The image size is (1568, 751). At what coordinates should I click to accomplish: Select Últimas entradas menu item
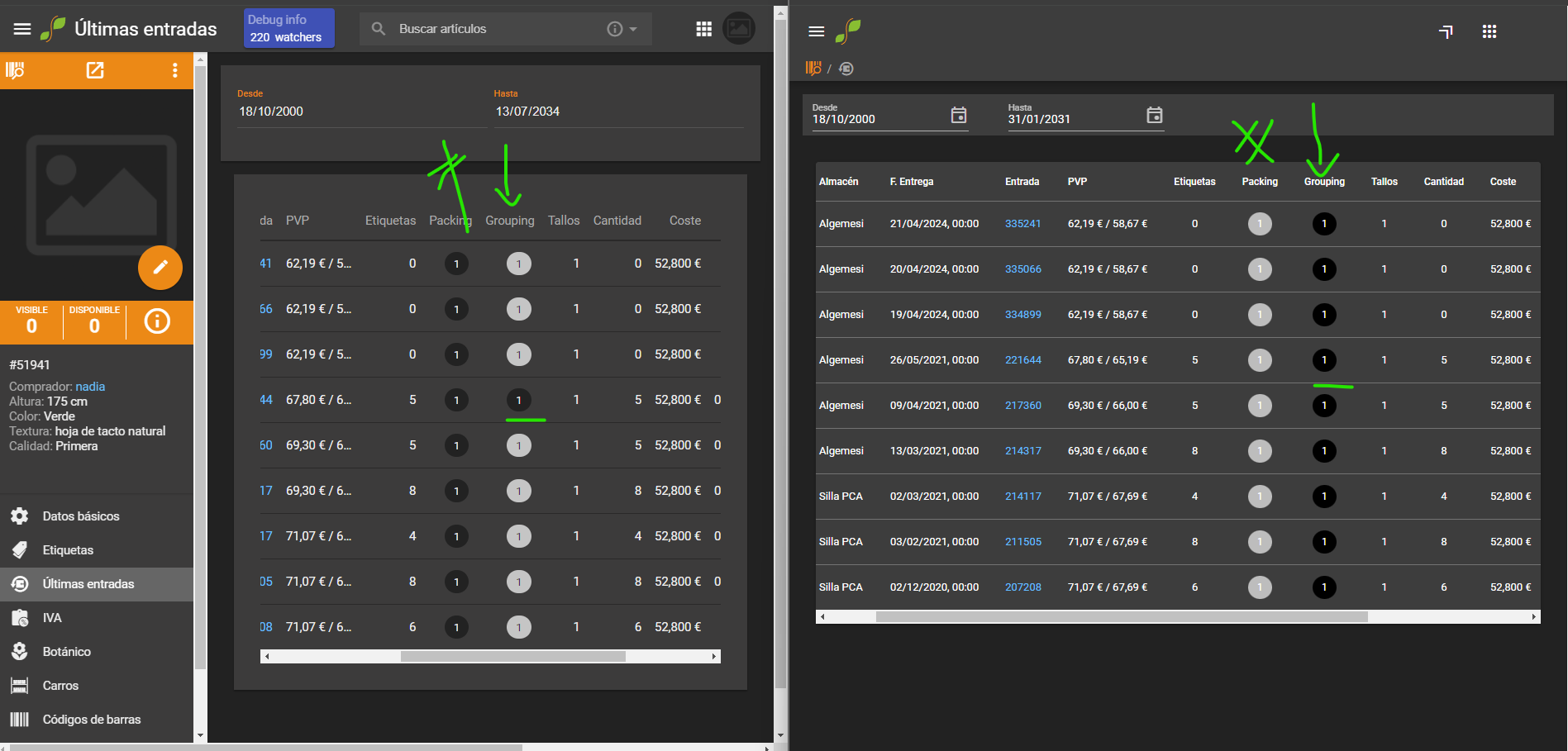(x=97, y=584)
